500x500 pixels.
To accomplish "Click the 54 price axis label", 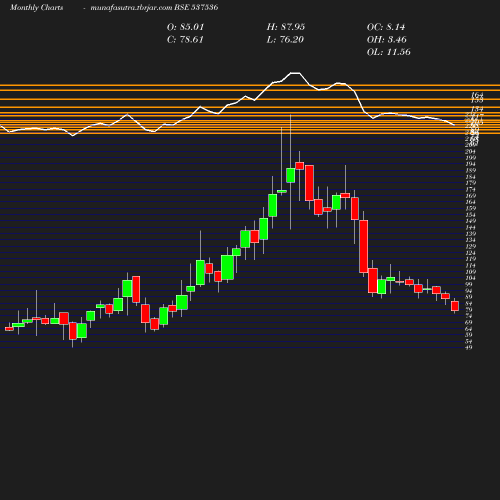I will pyautogui.click(x=469, y=341).
